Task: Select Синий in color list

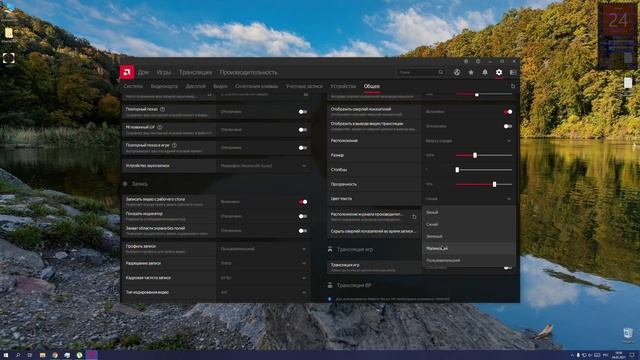Action: 469,224
